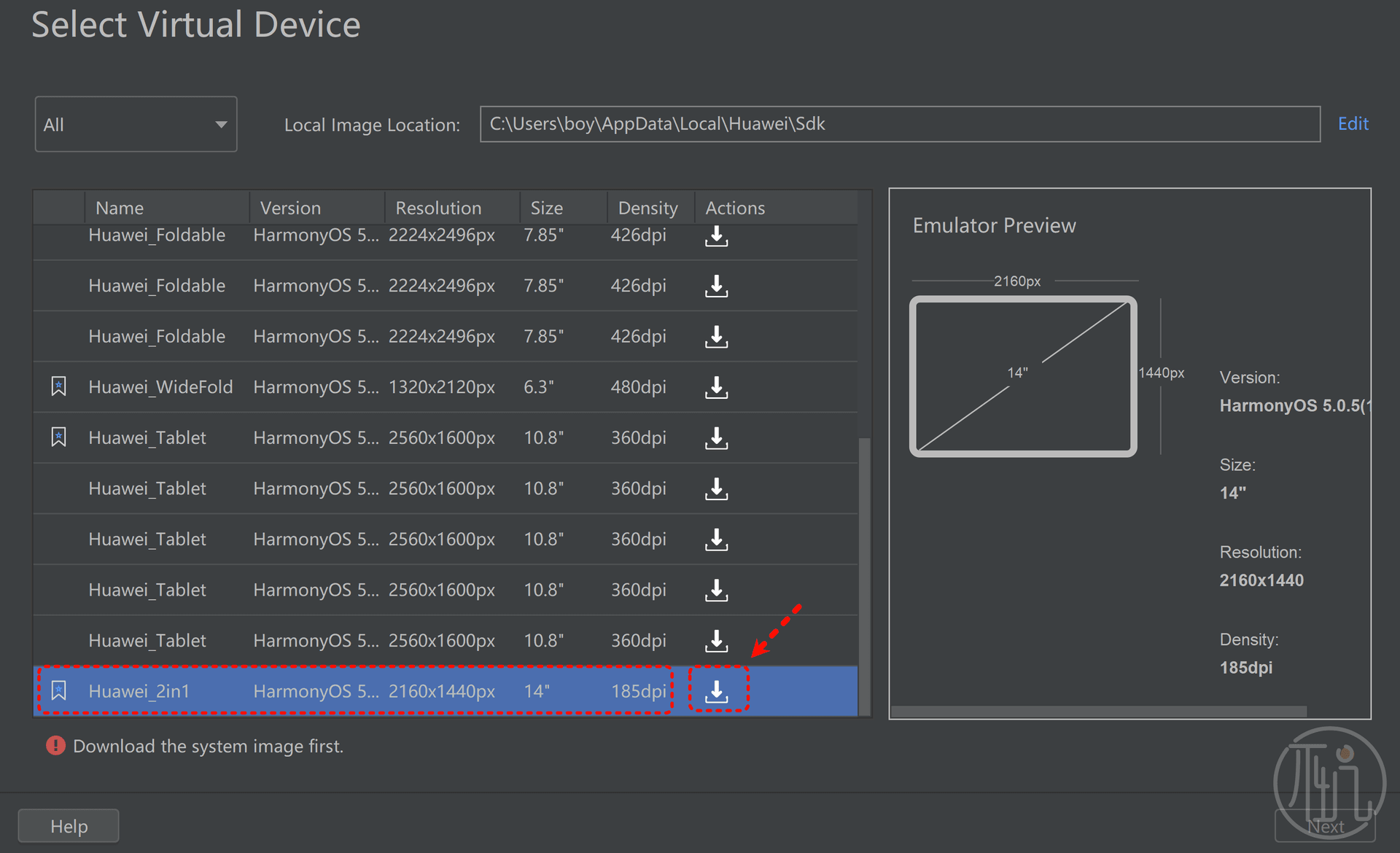Download image for the bookmarked Huawei_Tablet row

pyautogui.click(x=717, y=437)
